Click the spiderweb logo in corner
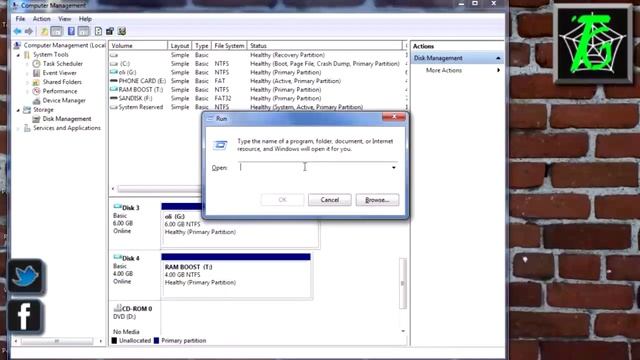The height and width of the screenshot is (360, 640). click(x=593, y=44)
